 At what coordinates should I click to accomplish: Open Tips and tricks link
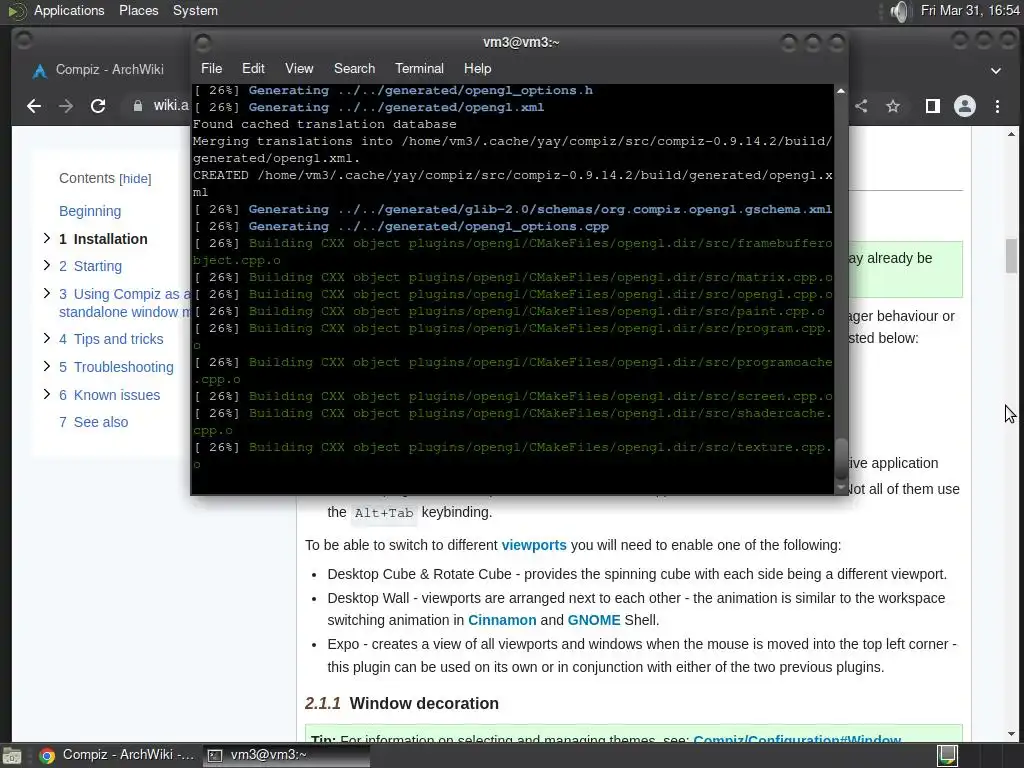pos(111,339)
